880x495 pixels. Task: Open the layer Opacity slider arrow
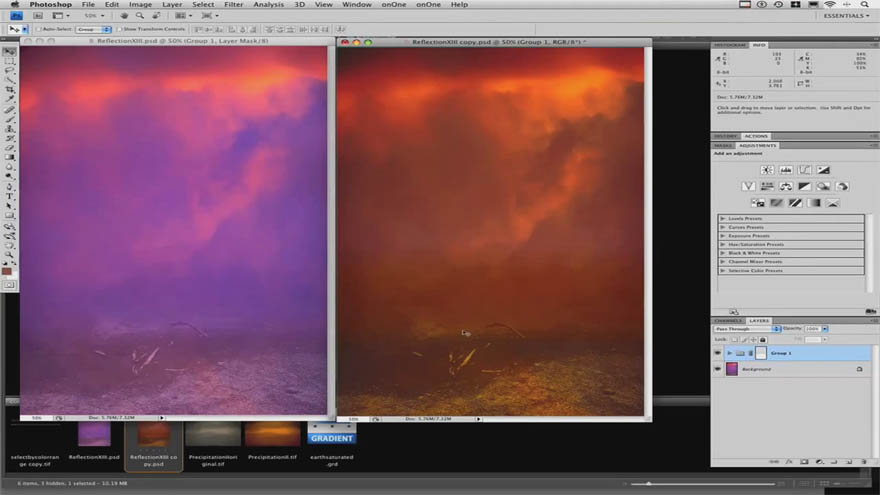point(825,329)
